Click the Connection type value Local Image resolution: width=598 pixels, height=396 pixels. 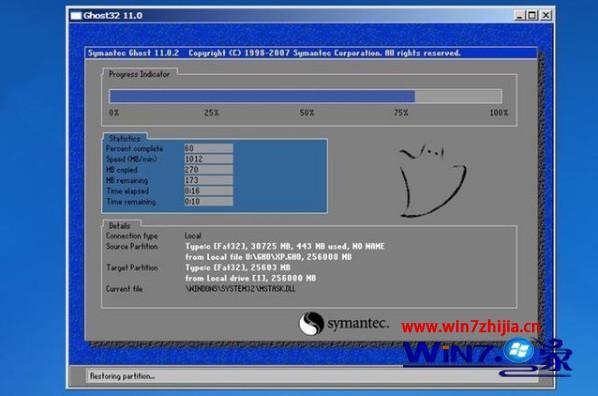pos(193,236)
